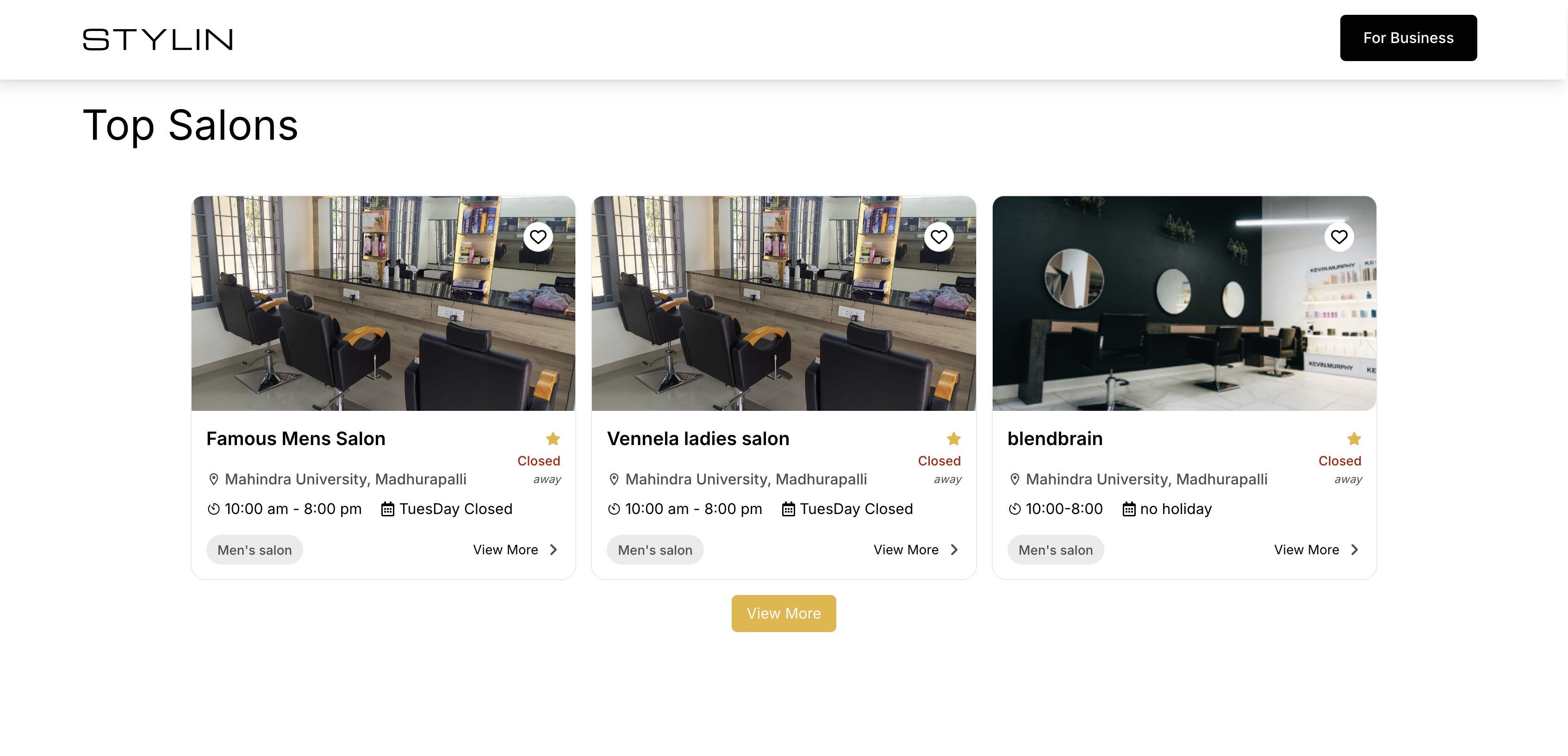Click the star icon on Vennela ladies salon

(953, 439)
